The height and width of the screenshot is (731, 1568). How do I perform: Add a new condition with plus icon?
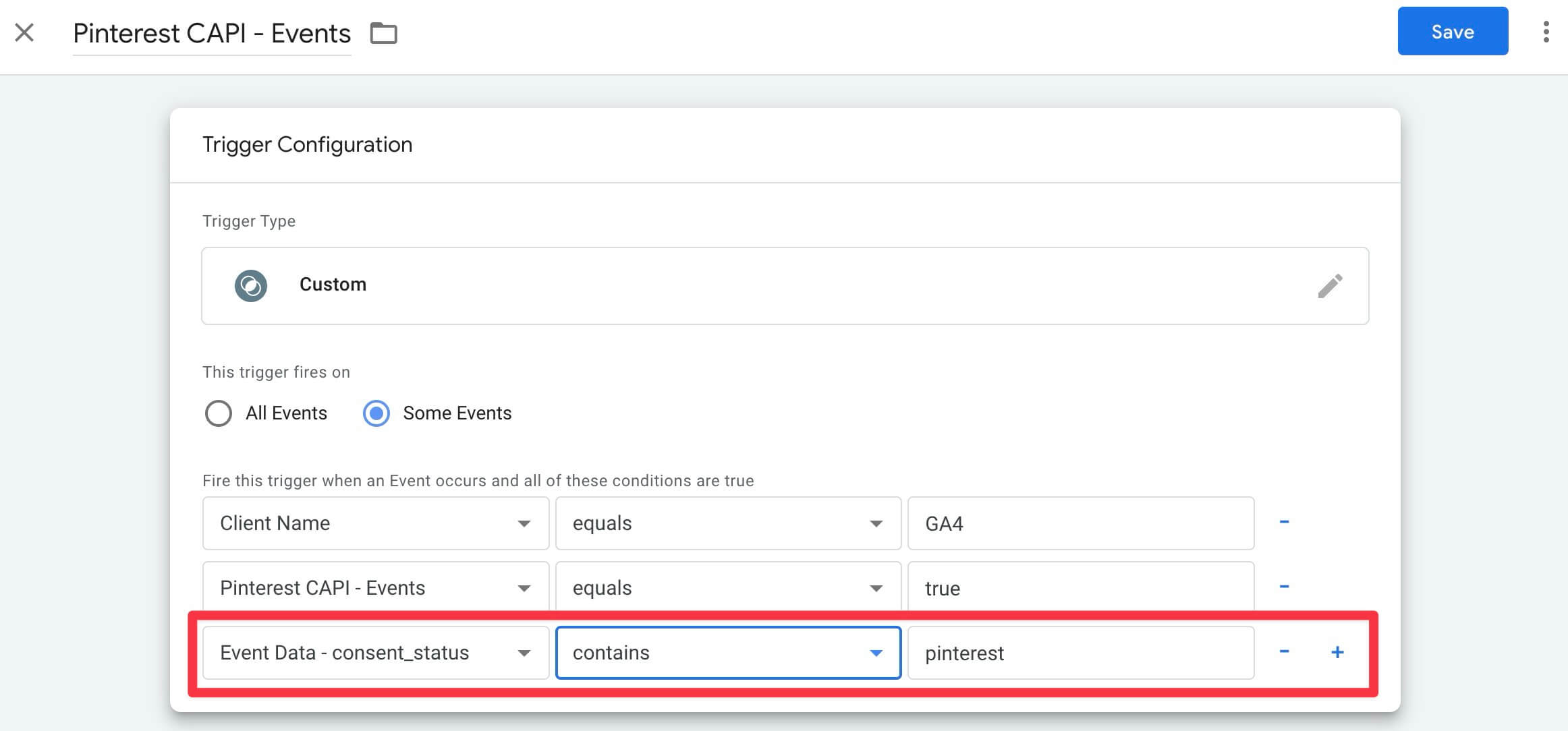1337,652
